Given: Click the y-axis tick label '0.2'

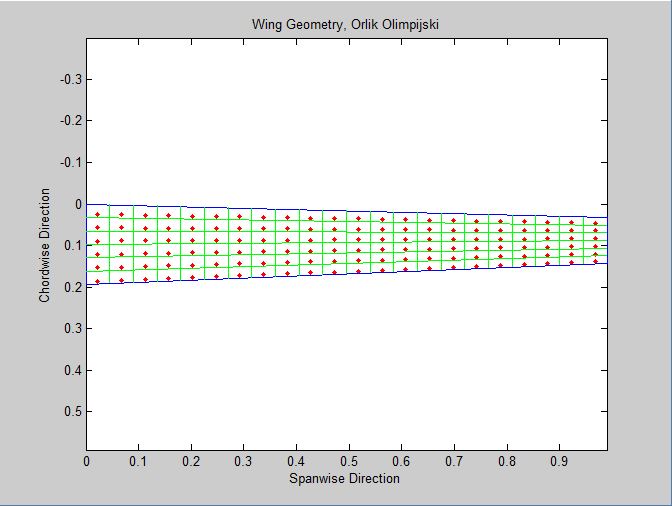Looking at the screenshot, I should click(73, 287).
